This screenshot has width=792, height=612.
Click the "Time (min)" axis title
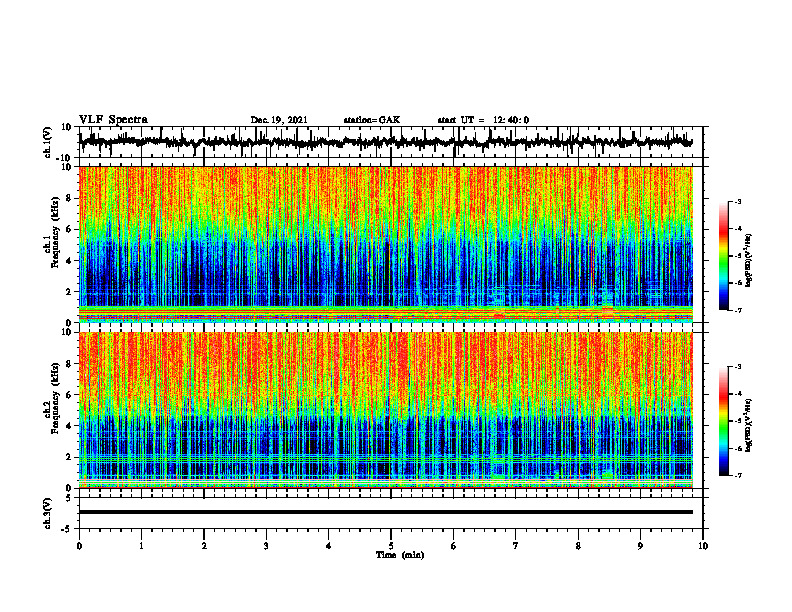tap(400, 555)
